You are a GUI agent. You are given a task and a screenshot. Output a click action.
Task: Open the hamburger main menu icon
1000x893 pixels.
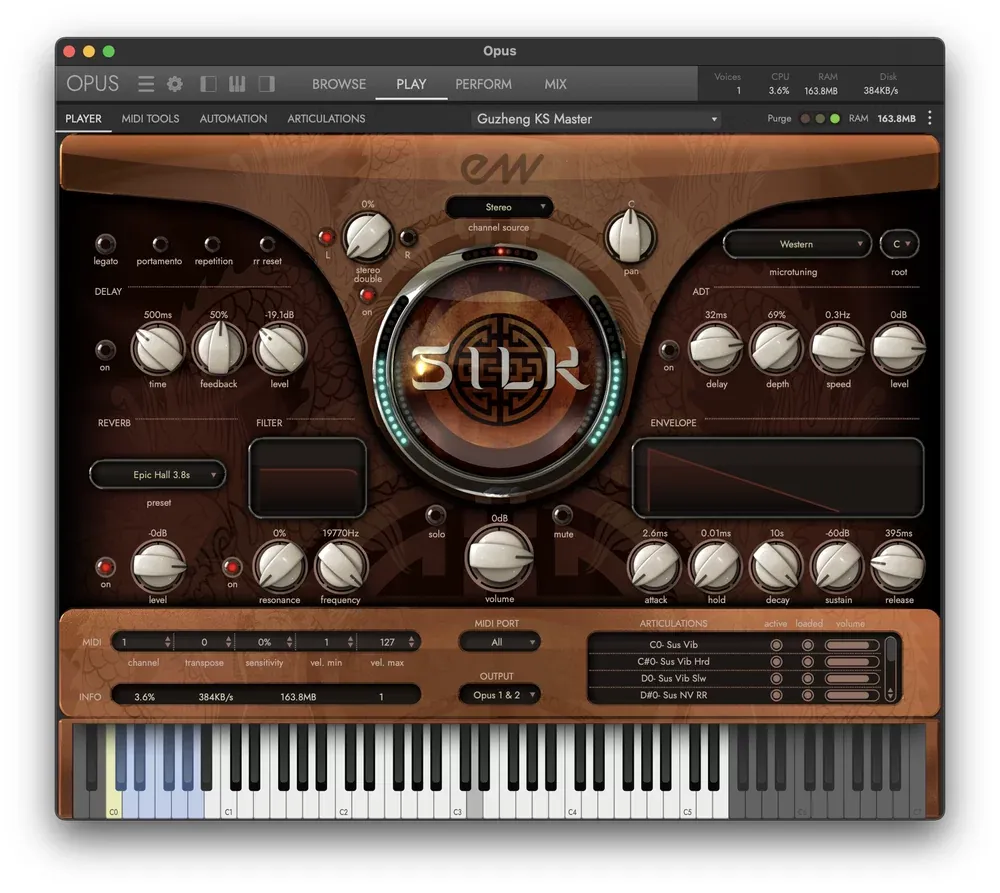coord(146,84)
